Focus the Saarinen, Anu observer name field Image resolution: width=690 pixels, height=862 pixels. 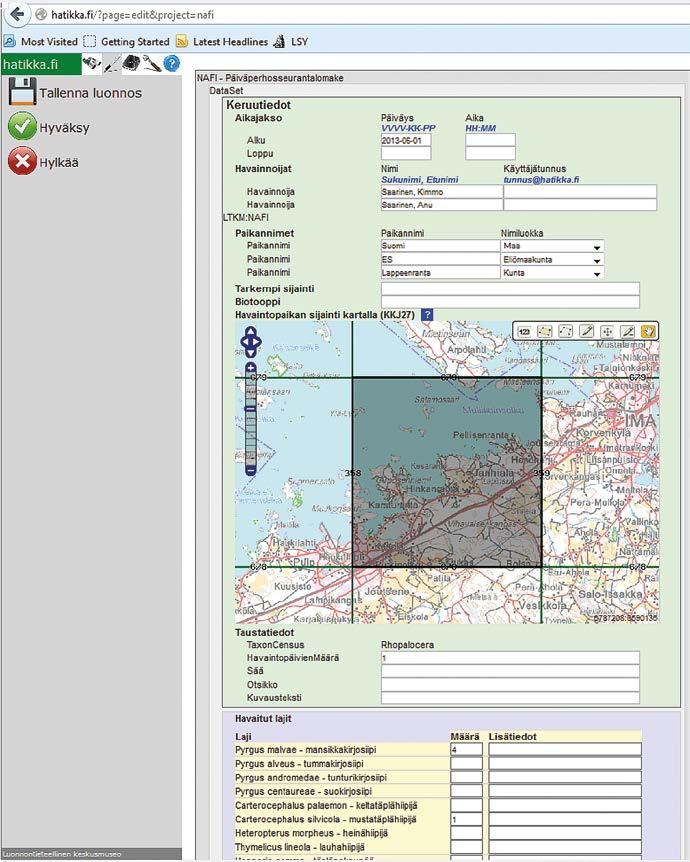(441, 205)
